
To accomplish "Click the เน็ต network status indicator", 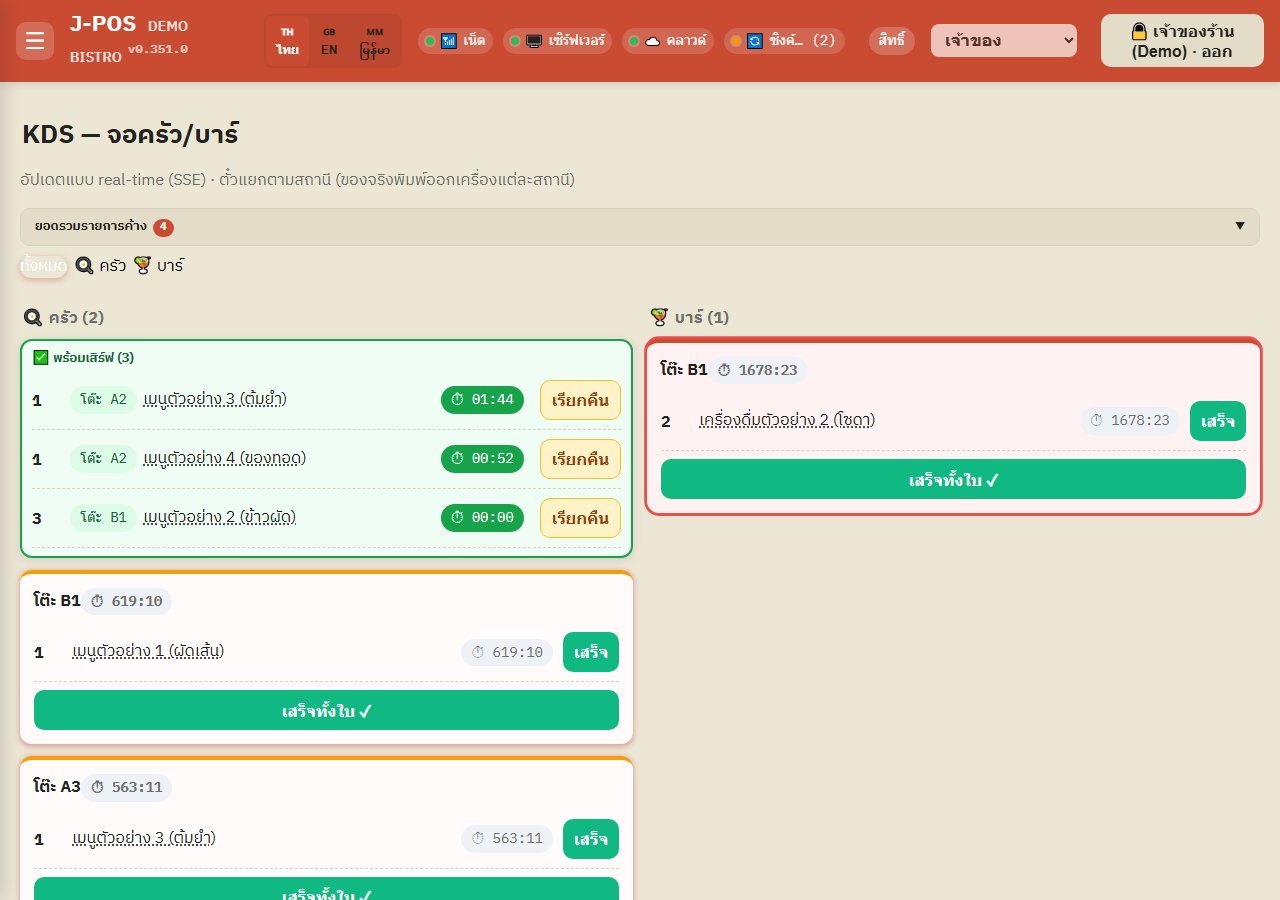I will [455, 41].
